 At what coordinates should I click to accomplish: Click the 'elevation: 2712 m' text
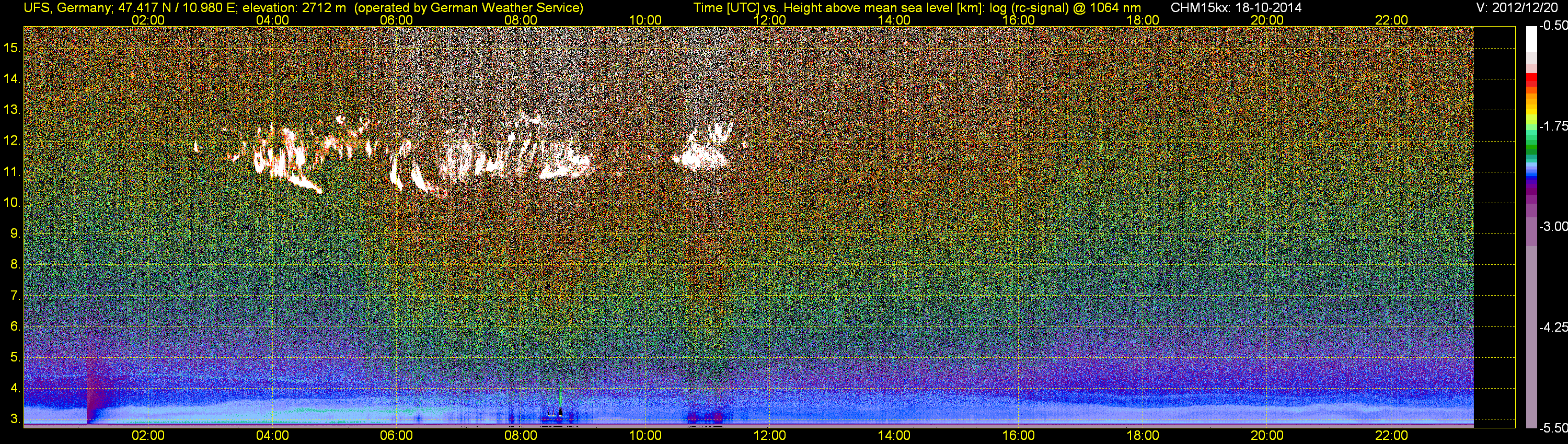[x=294, y=8]
